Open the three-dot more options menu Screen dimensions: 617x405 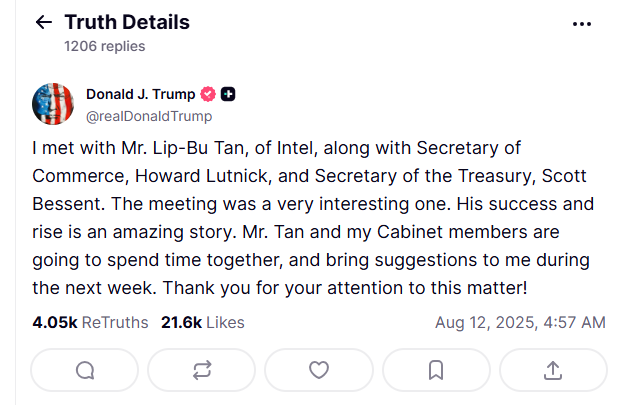tap(582, 24)
